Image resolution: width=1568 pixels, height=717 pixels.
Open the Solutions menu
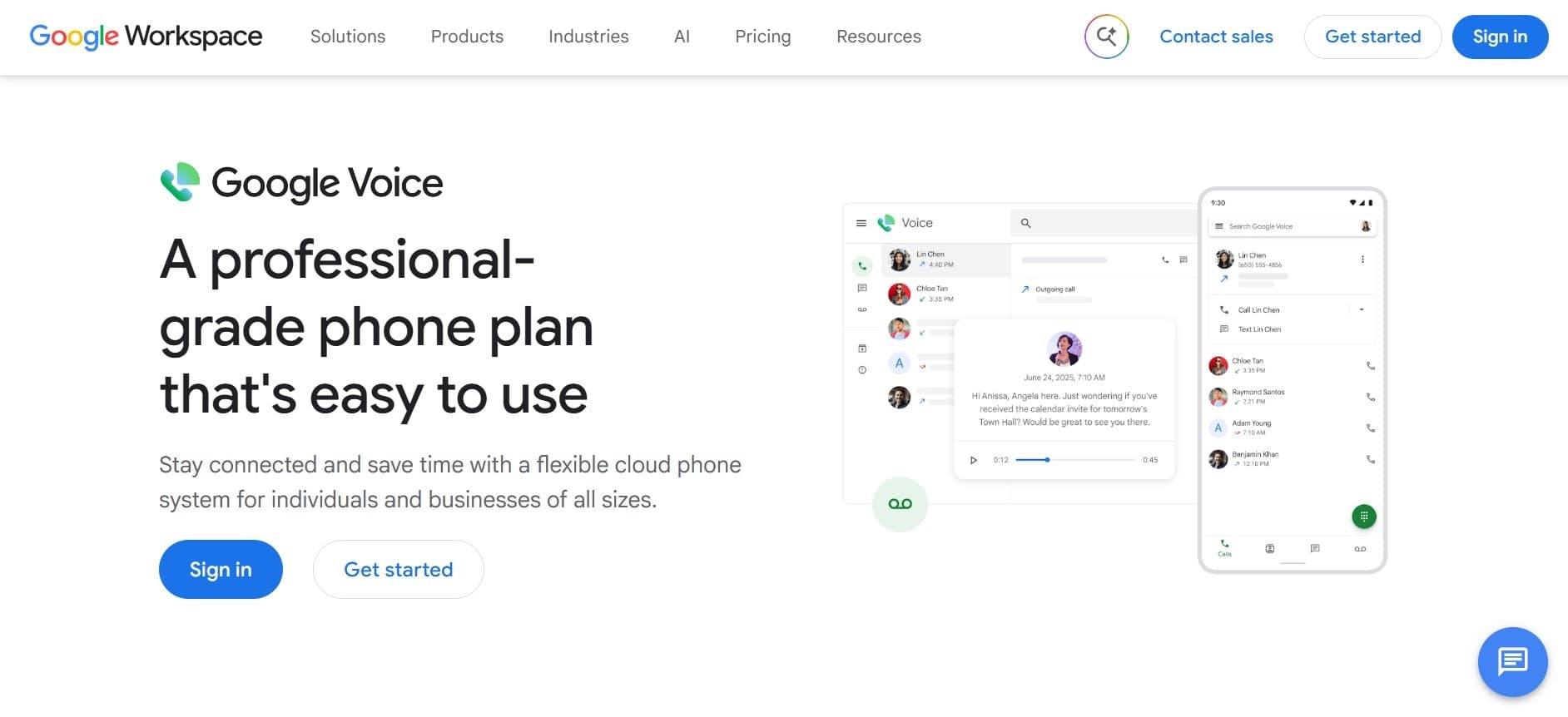[x=348, y=37]
